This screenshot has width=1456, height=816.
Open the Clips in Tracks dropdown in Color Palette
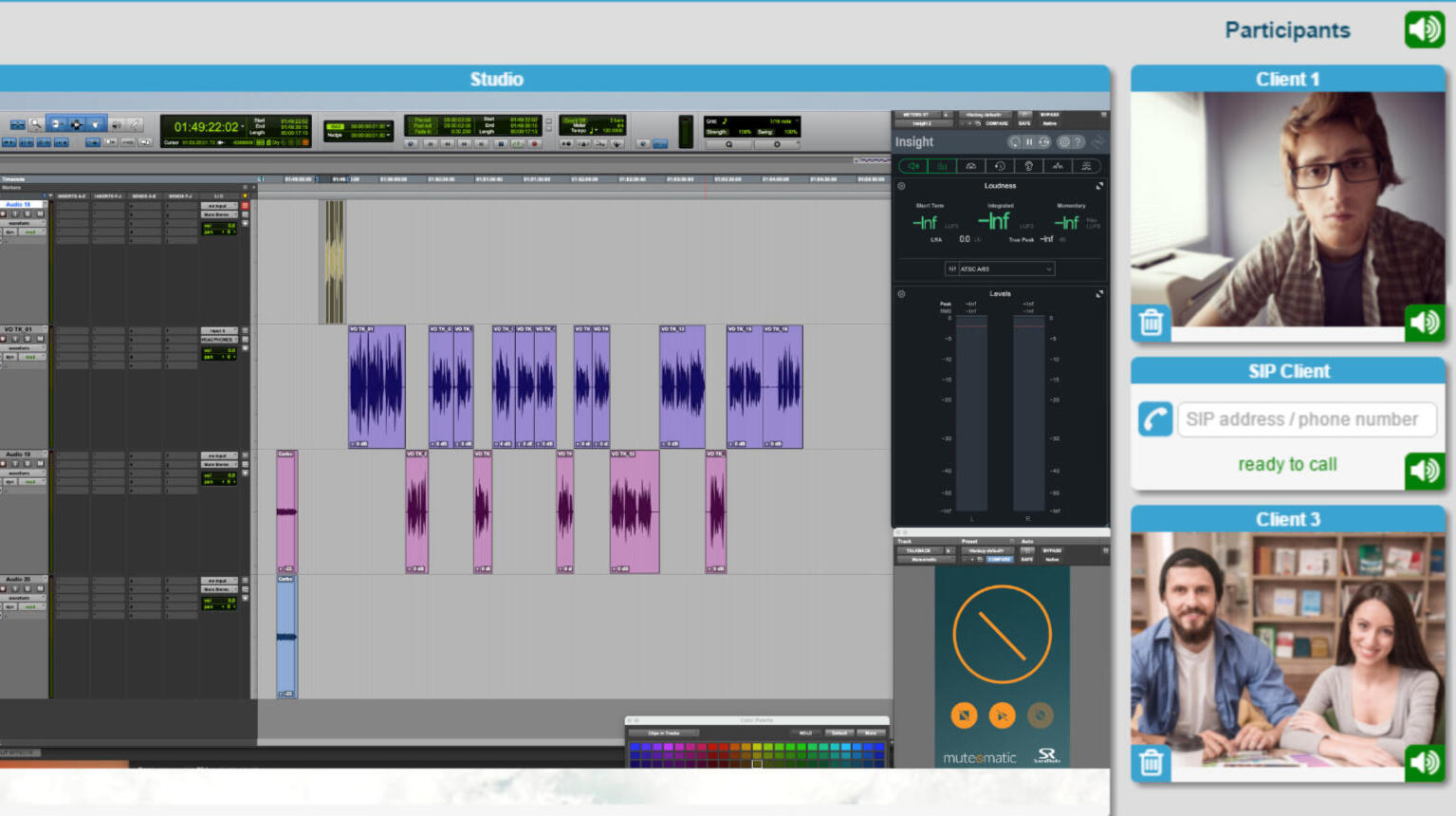point(663,733)
